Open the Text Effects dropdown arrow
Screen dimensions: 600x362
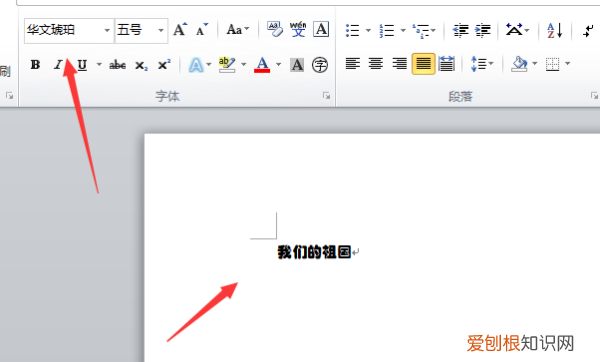pyautogui.click(x=209, y=64)
